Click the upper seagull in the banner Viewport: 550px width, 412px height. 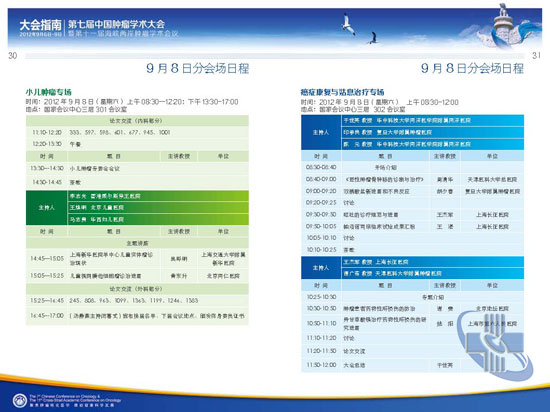coord(348,24)
